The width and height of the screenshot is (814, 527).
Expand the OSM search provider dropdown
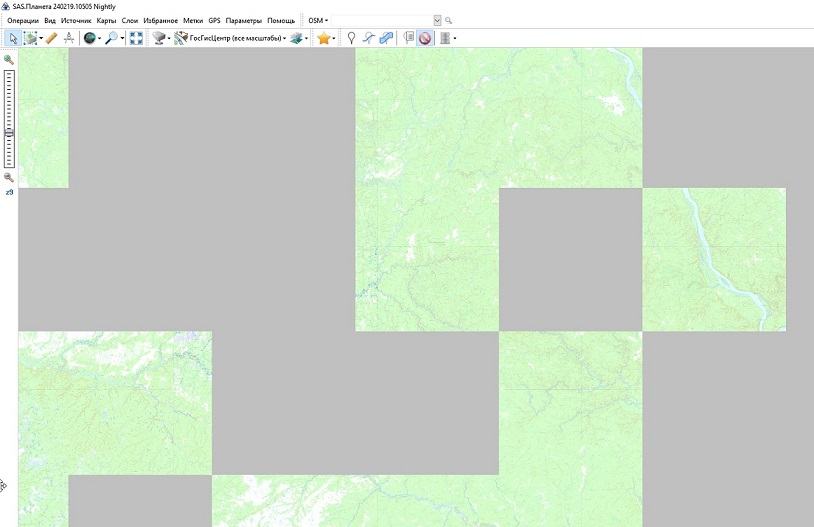[x=318, y=20]
